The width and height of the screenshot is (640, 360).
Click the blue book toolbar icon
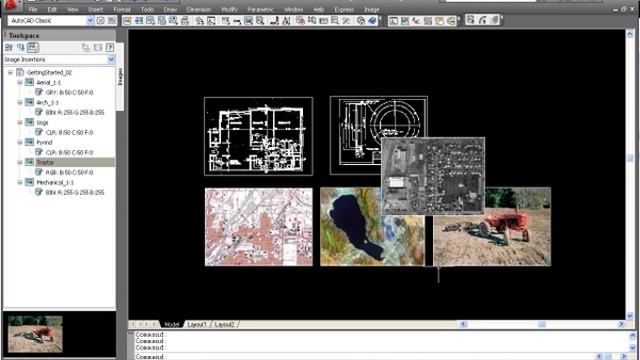pos(372,20)
